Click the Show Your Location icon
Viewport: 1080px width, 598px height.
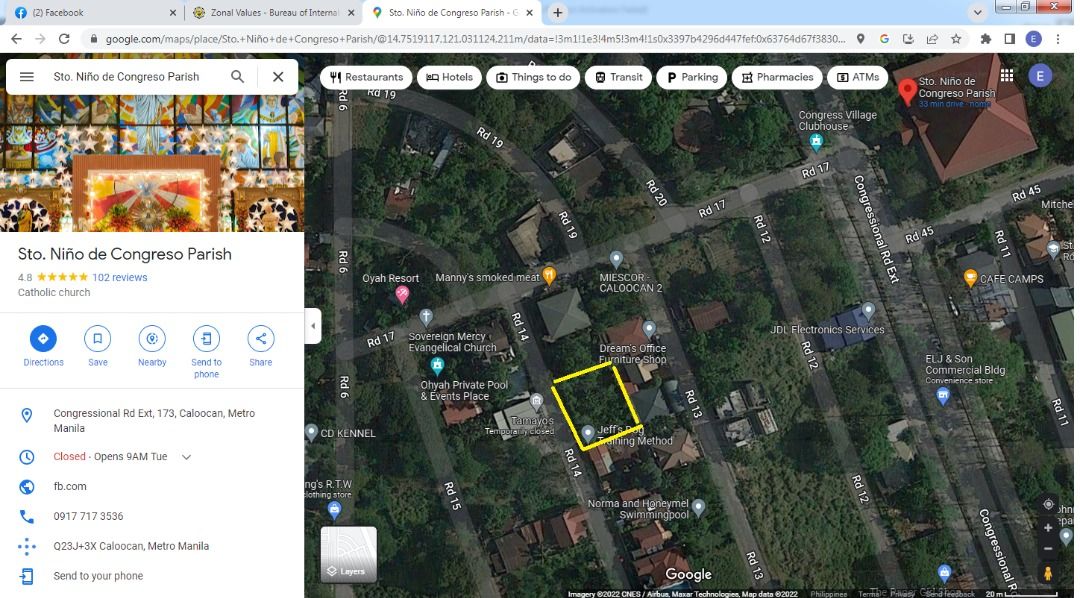click(x=1048, y=504)
